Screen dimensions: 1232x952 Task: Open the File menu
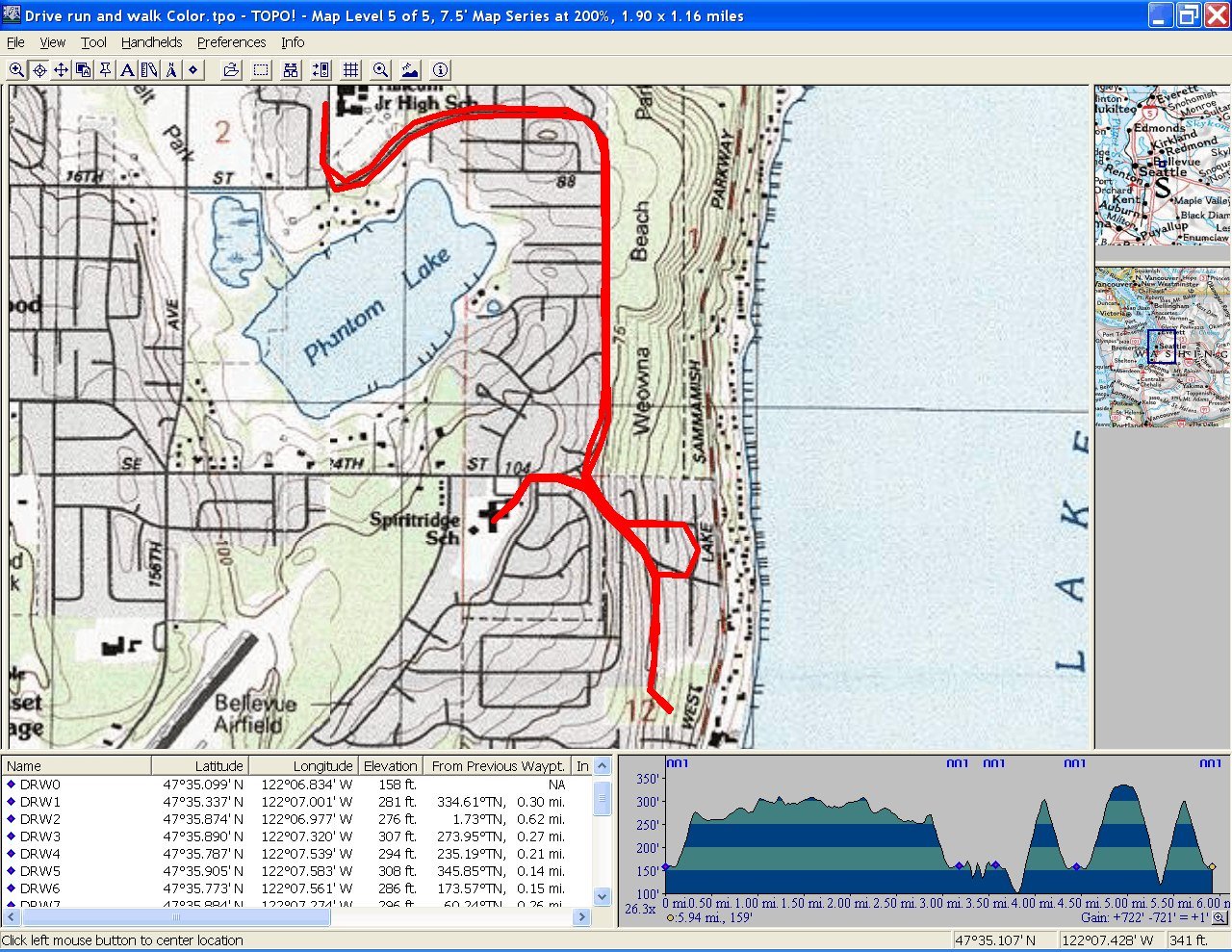tap(15, 42)
